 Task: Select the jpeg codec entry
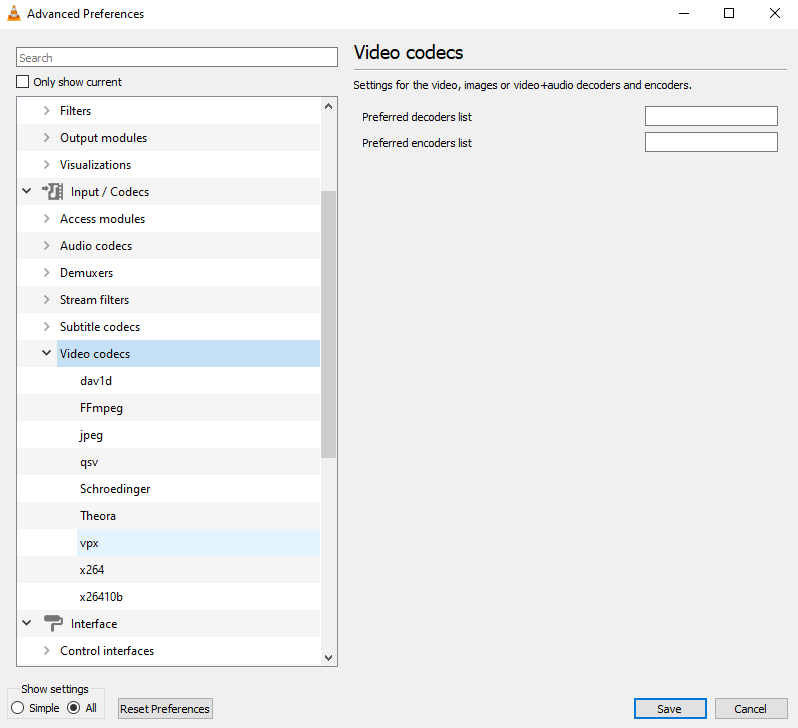coord(91,435)
